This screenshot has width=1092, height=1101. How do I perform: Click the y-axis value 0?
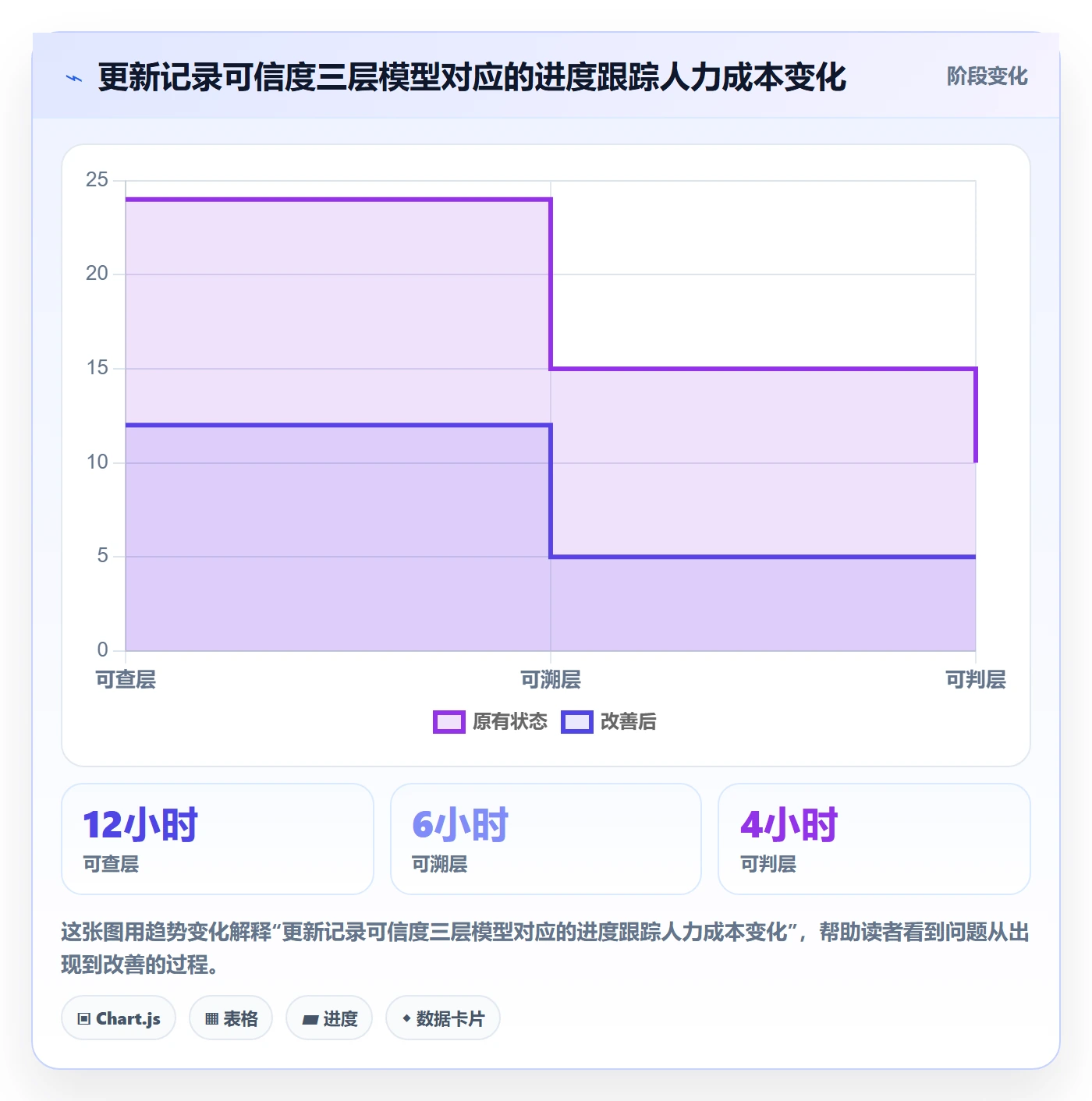tap(102, 650)
